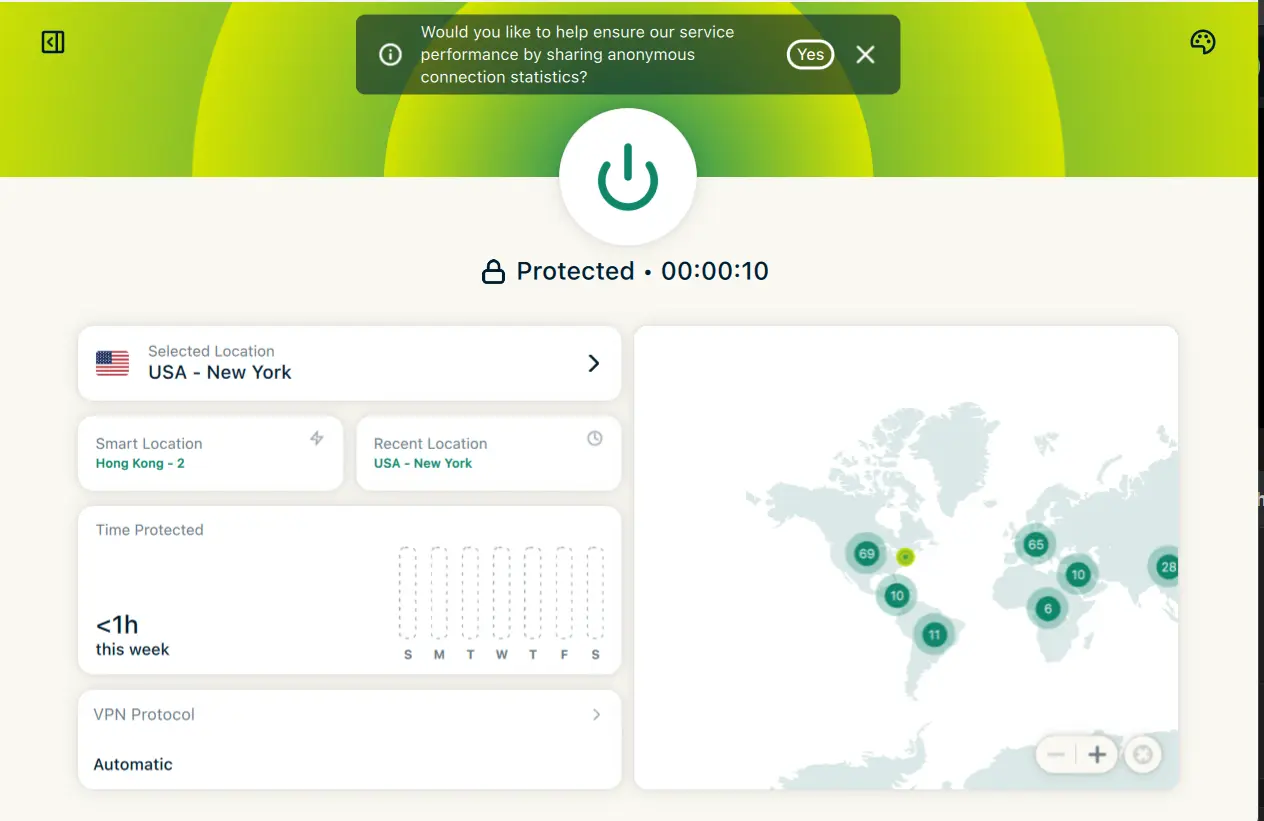Connect to Recent Location USA - New York
Image resolution: width=1264 pixels, height=821 pixels.
[x=488, y=453]
